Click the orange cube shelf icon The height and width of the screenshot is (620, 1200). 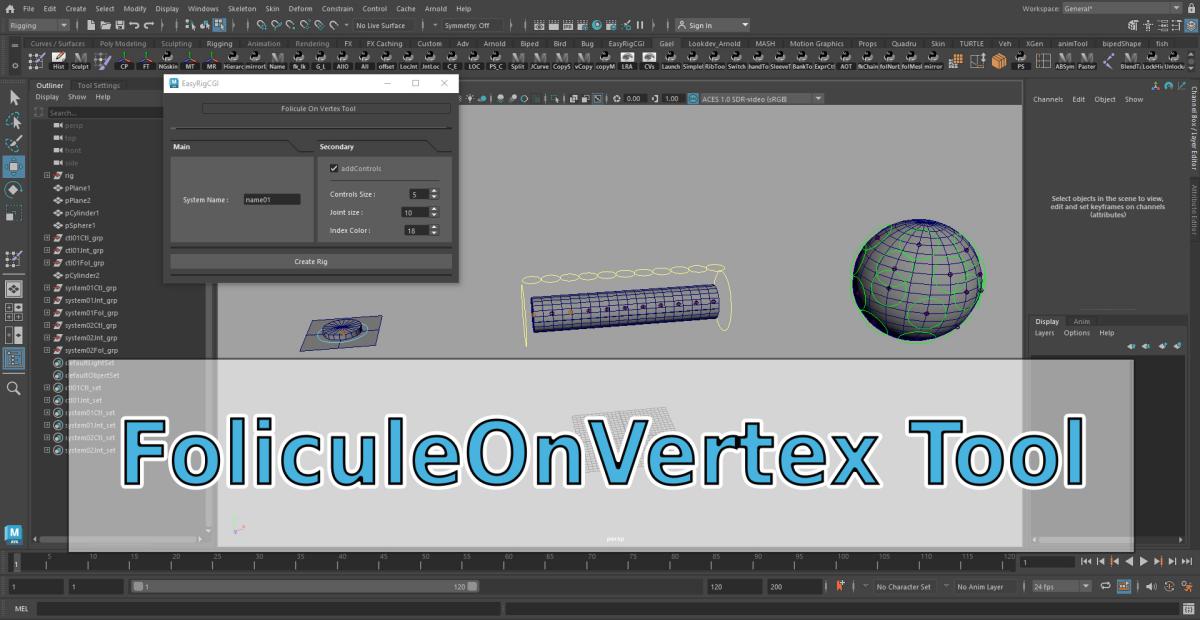pos(999,61)
